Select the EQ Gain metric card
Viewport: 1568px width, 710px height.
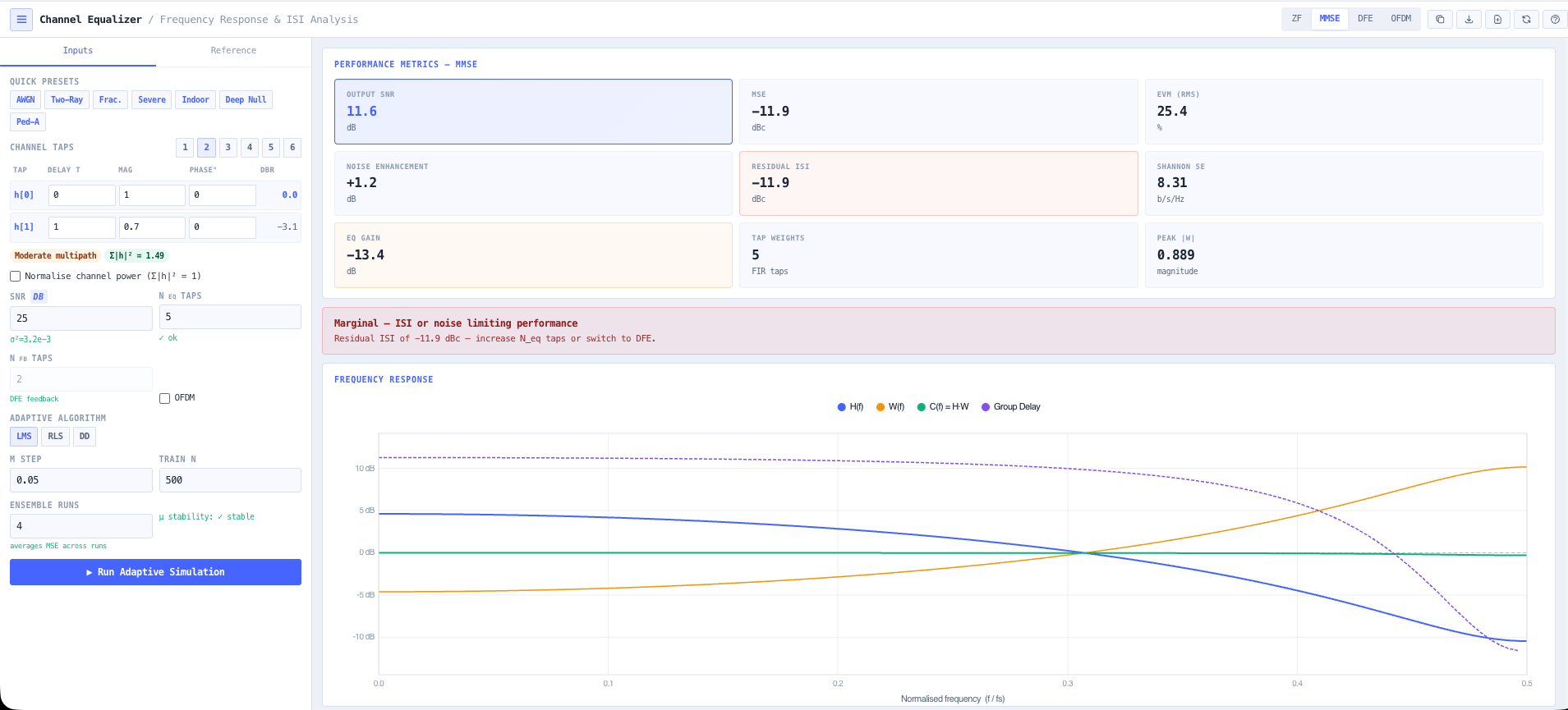(x=533, y=255)
